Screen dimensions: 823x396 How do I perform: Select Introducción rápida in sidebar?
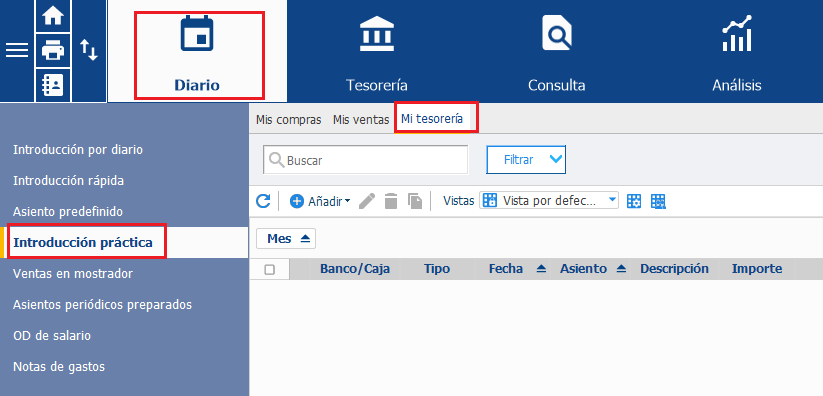69,181
